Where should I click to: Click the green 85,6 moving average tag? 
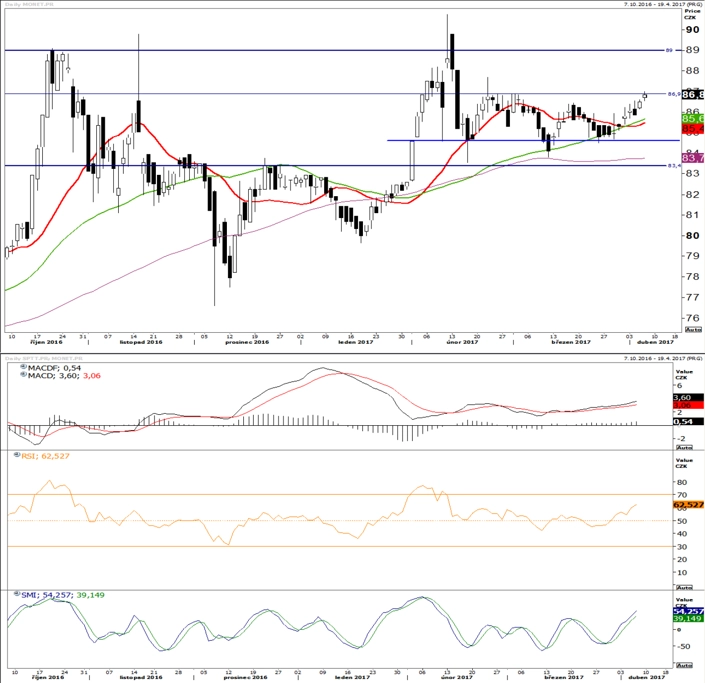pos(693,118)
